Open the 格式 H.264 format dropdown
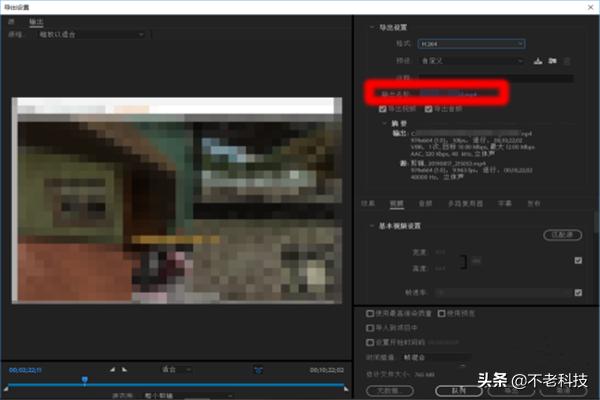The width and height of the screenshot is (600, 400). coord(471,44)
